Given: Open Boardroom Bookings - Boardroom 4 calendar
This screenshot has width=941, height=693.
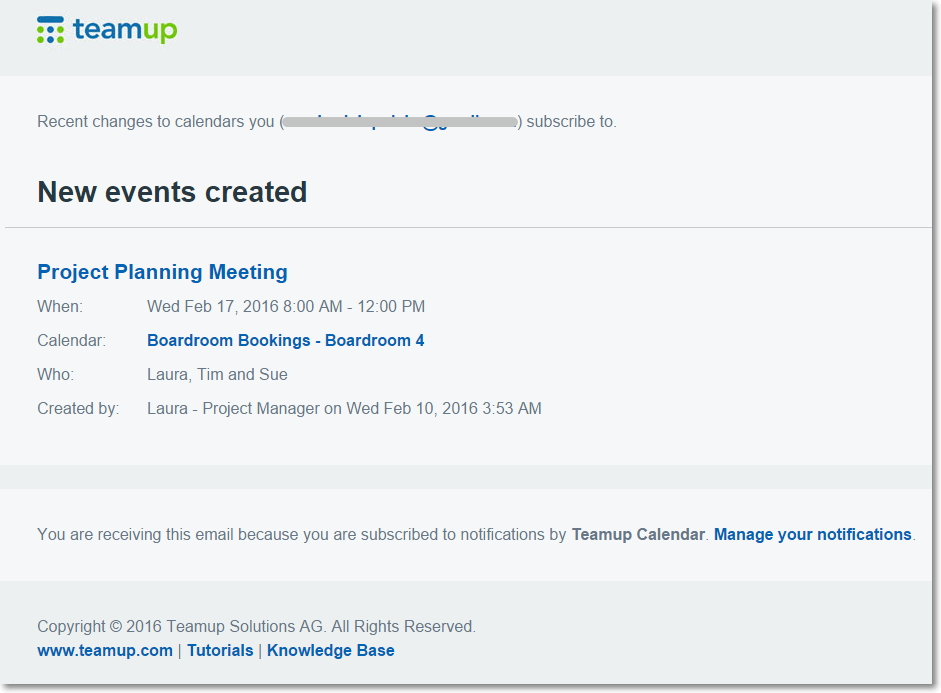Looking at the screenshot, I should [286, 340].
